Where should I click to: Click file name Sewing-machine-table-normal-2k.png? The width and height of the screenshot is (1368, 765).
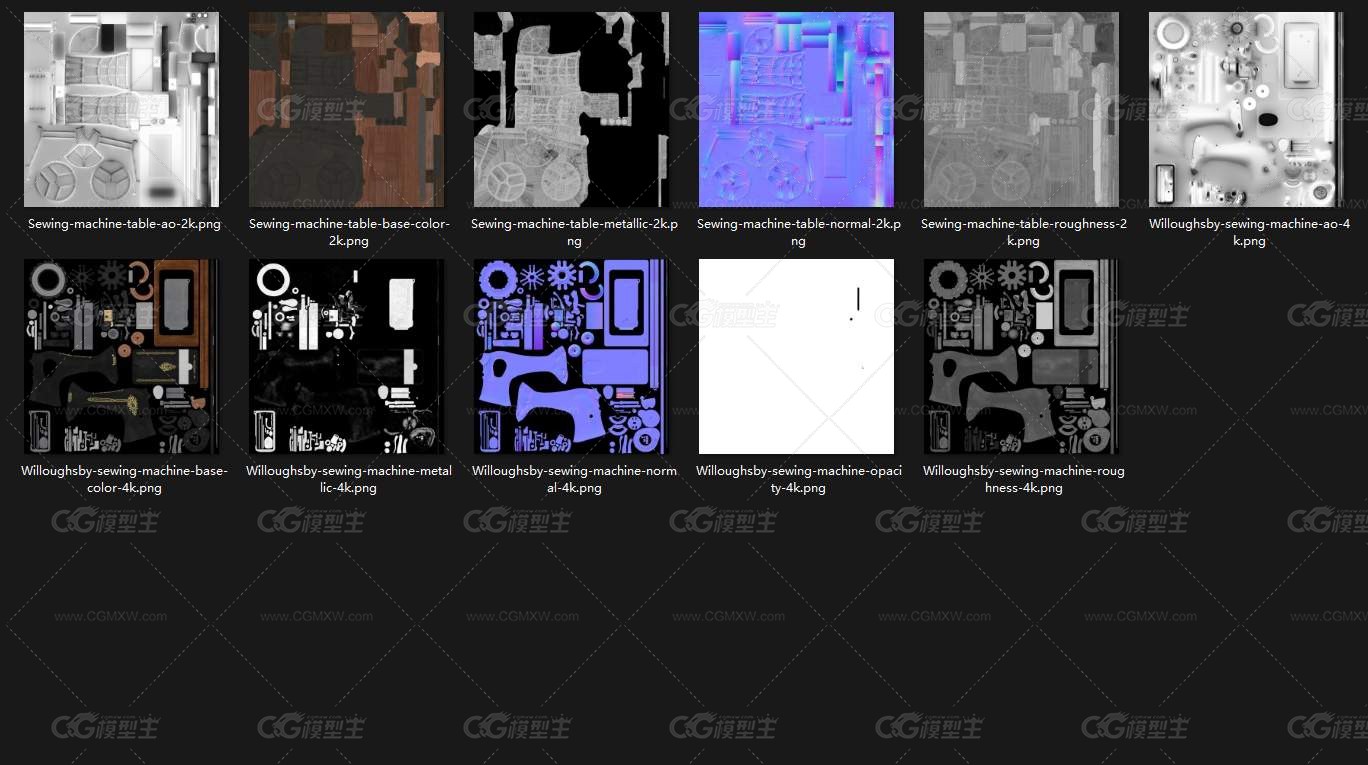[x=799, y=233]
